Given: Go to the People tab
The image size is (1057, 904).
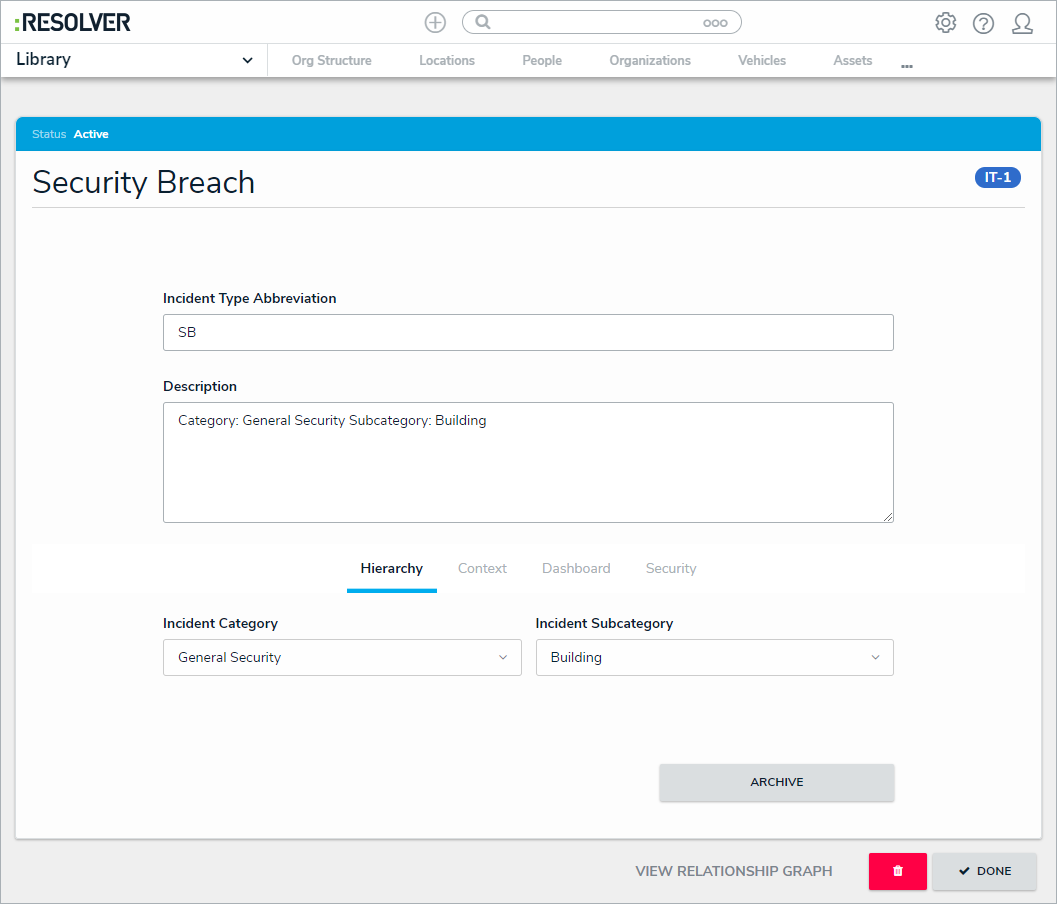Looking at the screenshot, I should (x=542, y=60).
